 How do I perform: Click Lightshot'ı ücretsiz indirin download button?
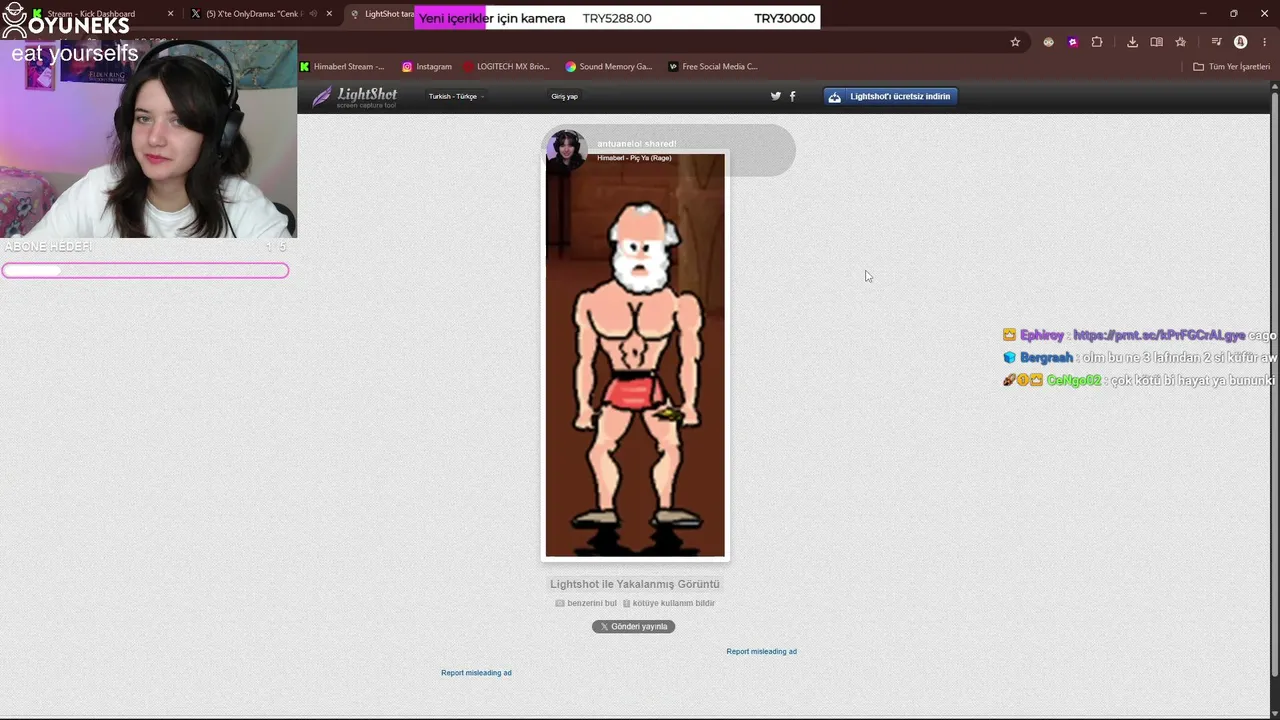(891, 96)
